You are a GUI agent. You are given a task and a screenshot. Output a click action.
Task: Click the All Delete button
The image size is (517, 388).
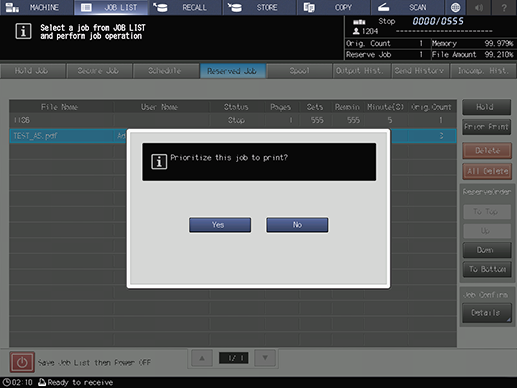click(x=487, y=171)
